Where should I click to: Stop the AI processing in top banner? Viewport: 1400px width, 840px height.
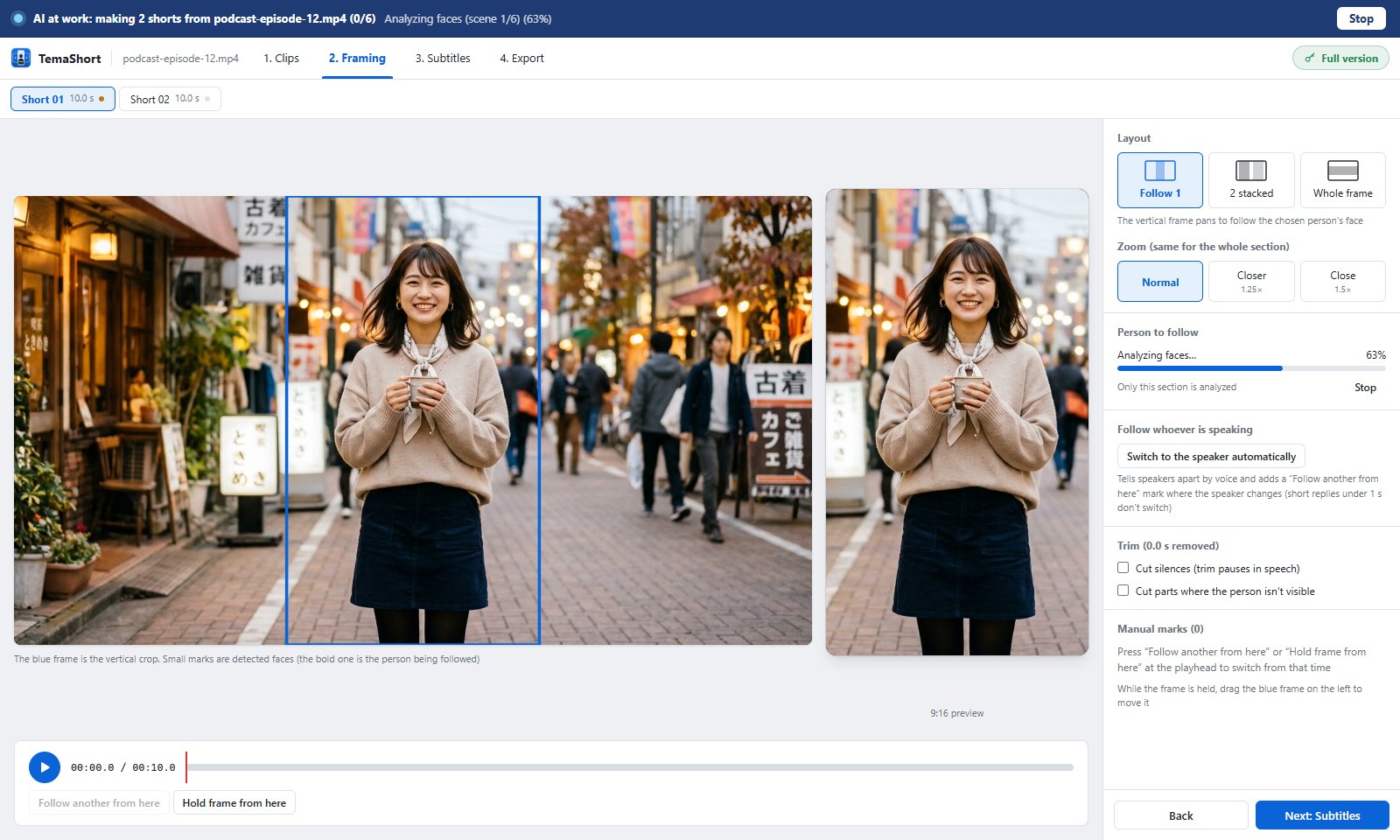pos(1361,18)
